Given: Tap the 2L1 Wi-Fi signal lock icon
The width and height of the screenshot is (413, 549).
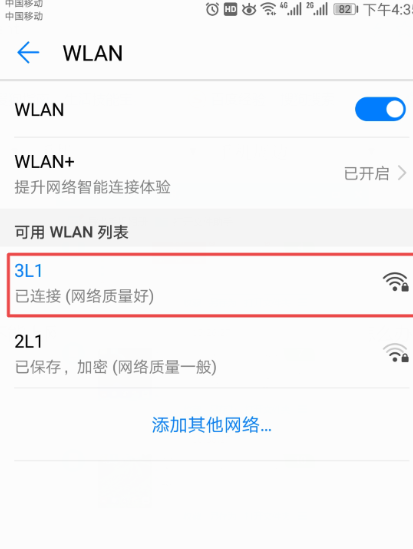Looking at the screenshot, I should click(x=396, y=353).
